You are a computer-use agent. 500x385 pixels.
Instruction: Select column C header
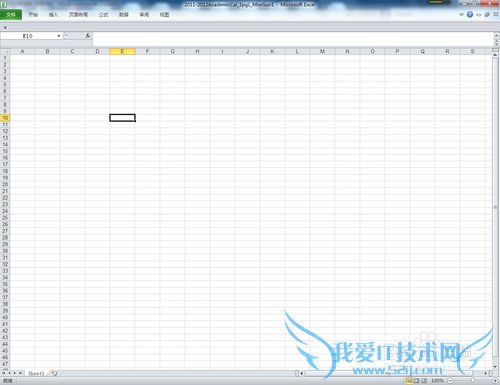coord(72,51)
